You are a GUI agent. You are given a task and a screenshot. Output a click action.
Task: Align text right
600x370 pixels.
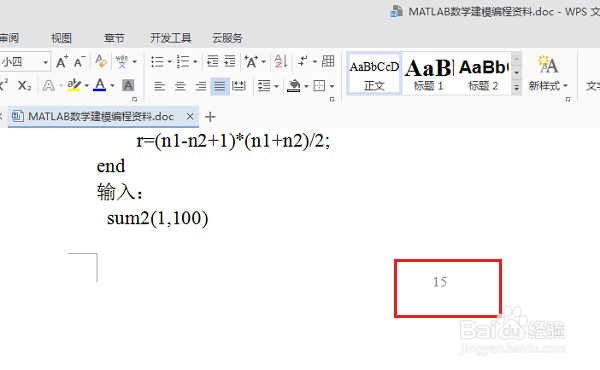click(201, 86)
